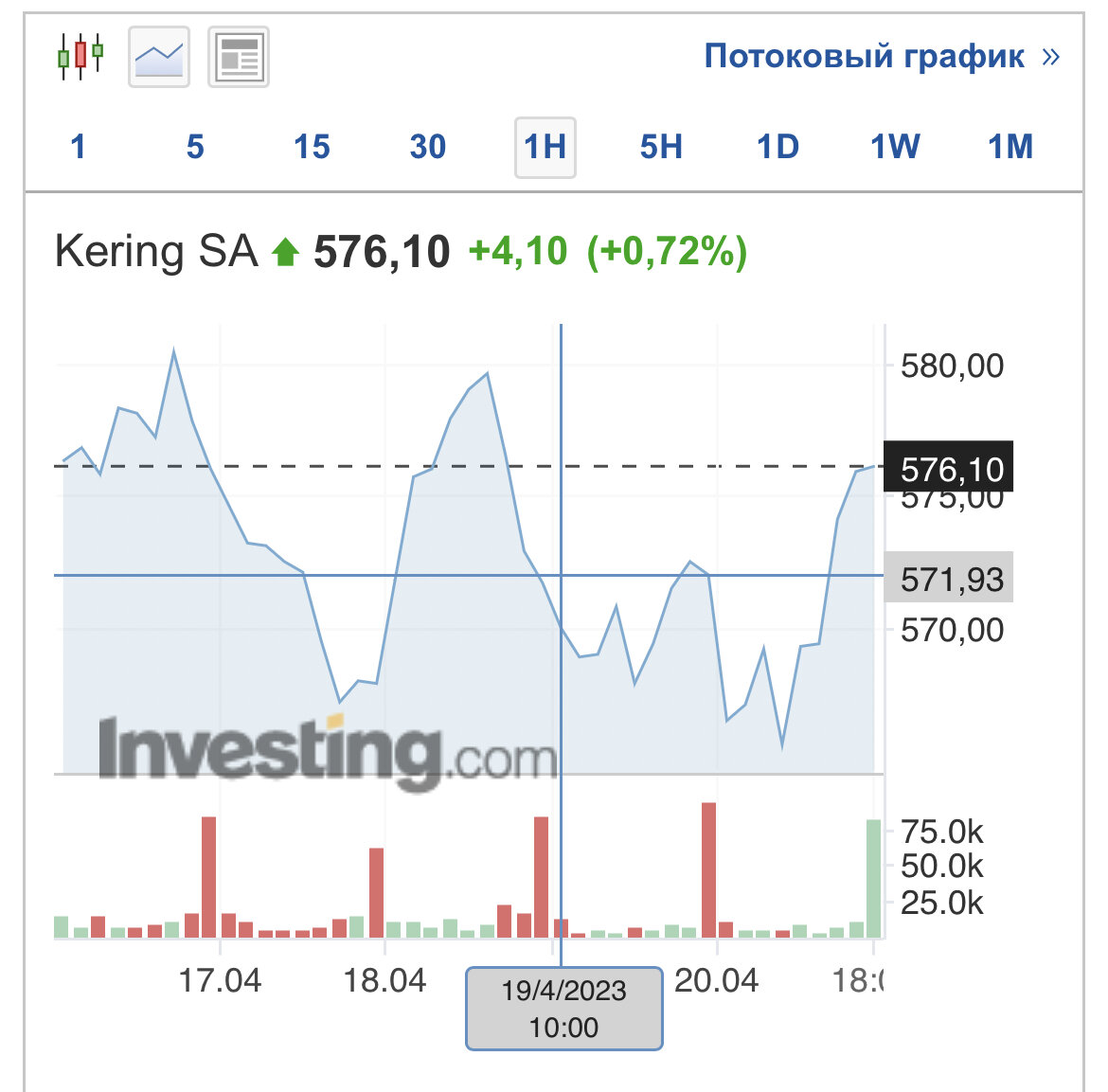Click the 20.04 date axis label
1108x1092 pixels.
[717, 980]
